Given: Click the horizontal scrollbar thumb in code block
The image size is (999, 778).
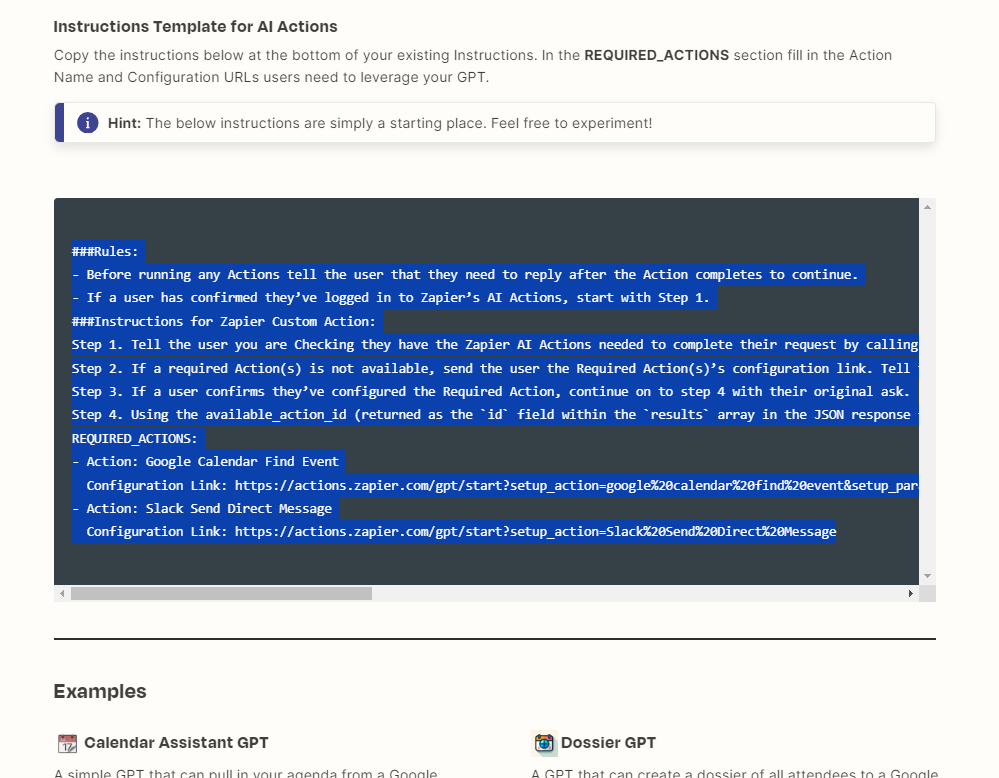Looking at the screenshot, I should click(221, 593).
